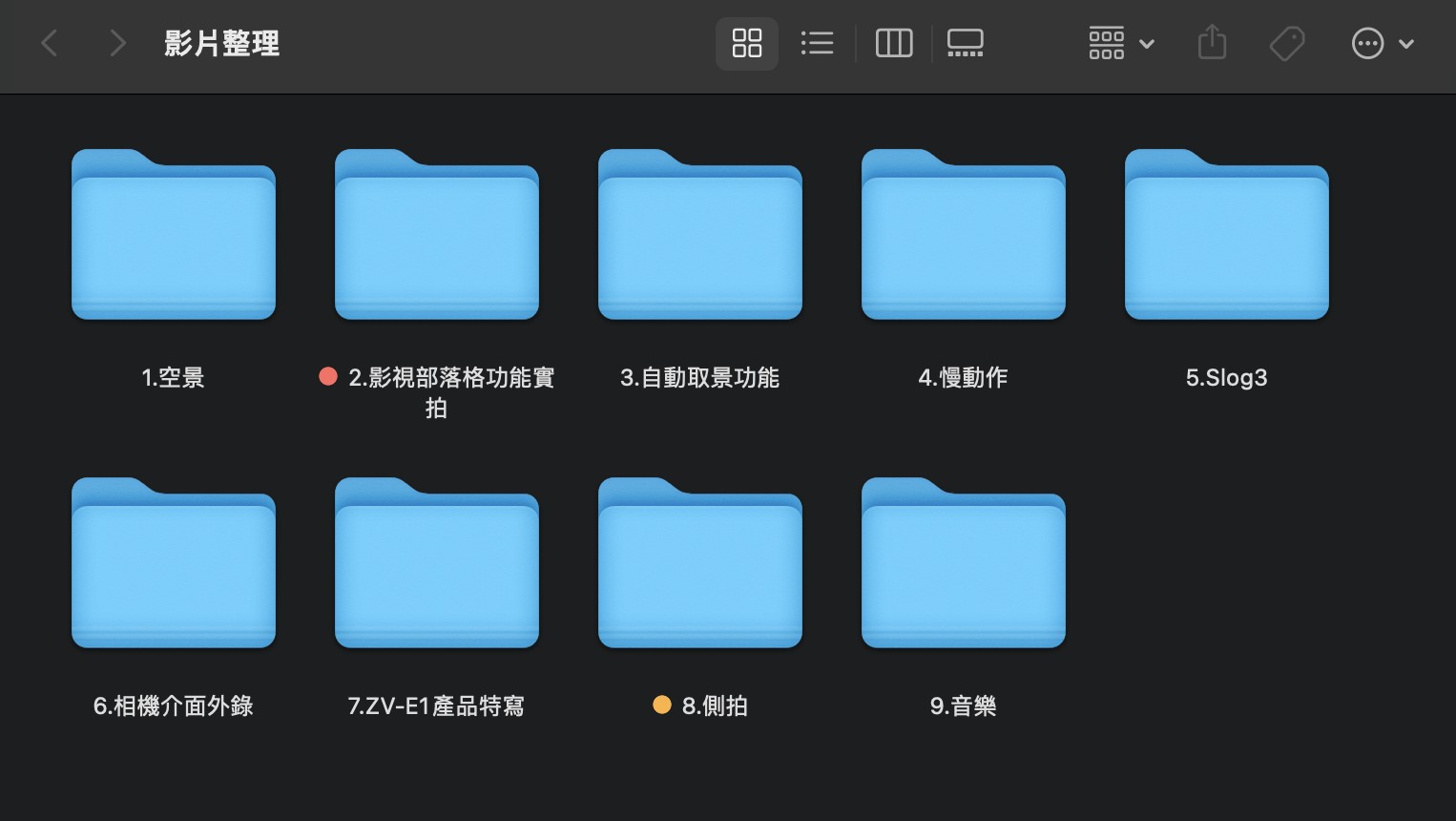This screenshot has height=821, width=1456.
Task: Open the group-by arrangement dropdown
Action: [1121, 43]
